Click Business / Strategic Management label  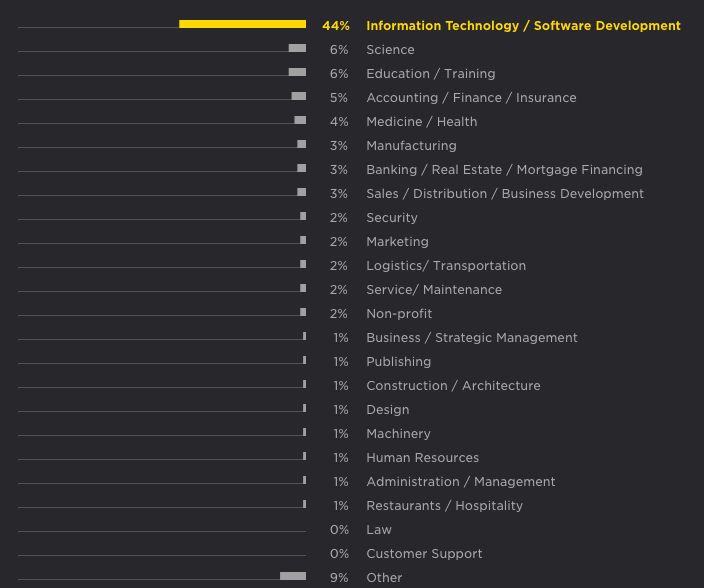click(x=472, y=338)
